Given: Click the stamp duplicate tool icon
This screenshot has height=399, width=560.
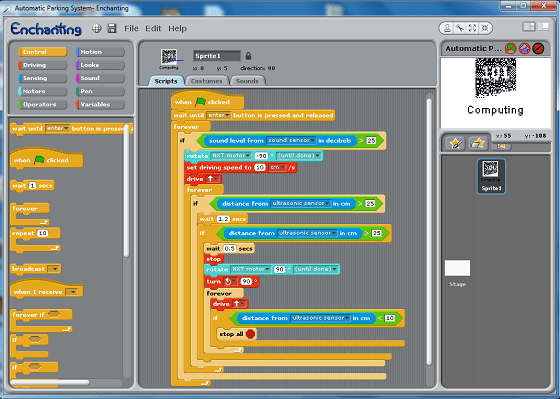Looking at the screenshot, I should [x=447, y=28].
